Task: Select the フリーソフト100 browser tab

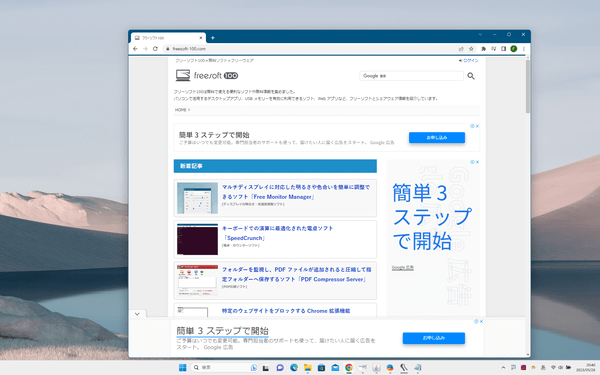Action: [168, 38]
